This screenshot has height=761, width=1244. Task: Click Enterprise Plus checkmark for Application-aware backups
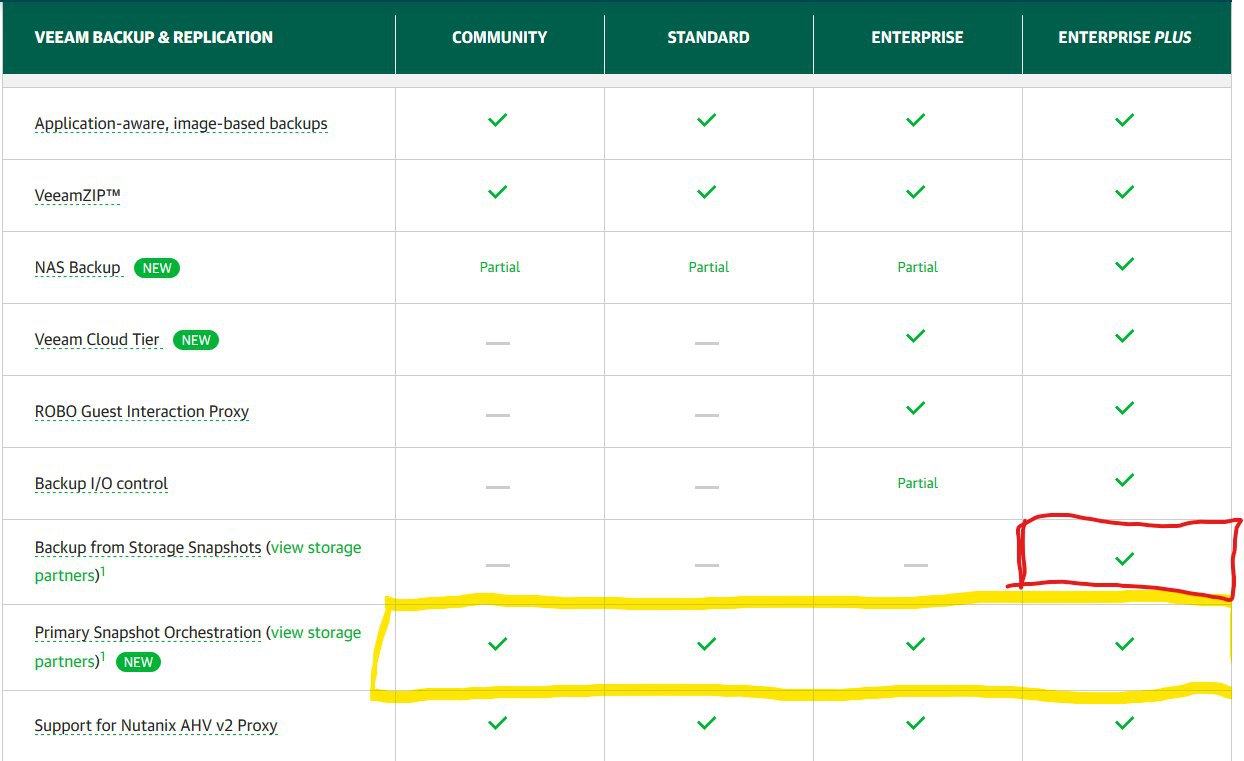[1125, 120]
